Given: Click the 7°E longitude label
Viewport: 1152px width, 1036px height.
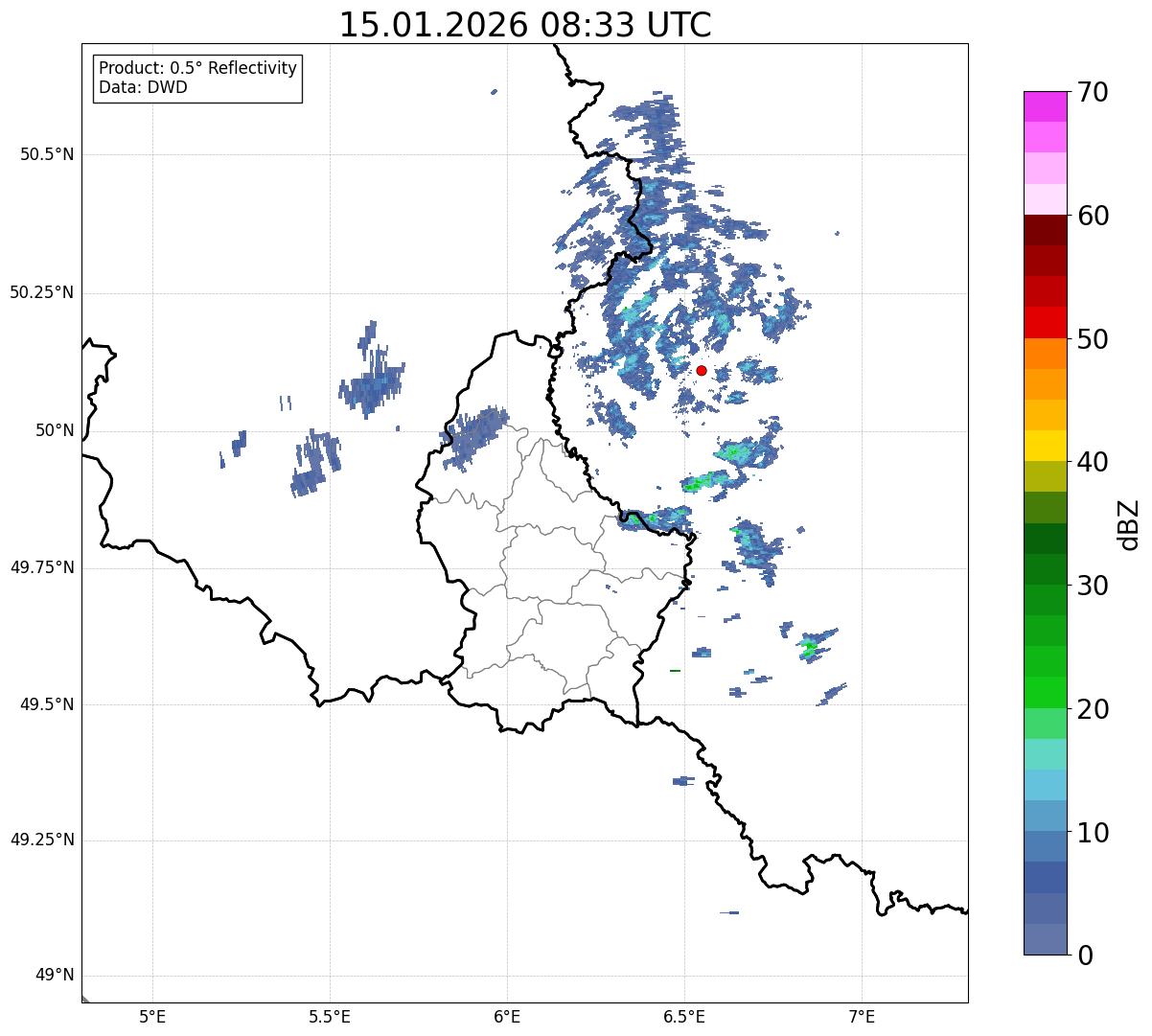Looking at the screenshot, I should (862, 1016).
